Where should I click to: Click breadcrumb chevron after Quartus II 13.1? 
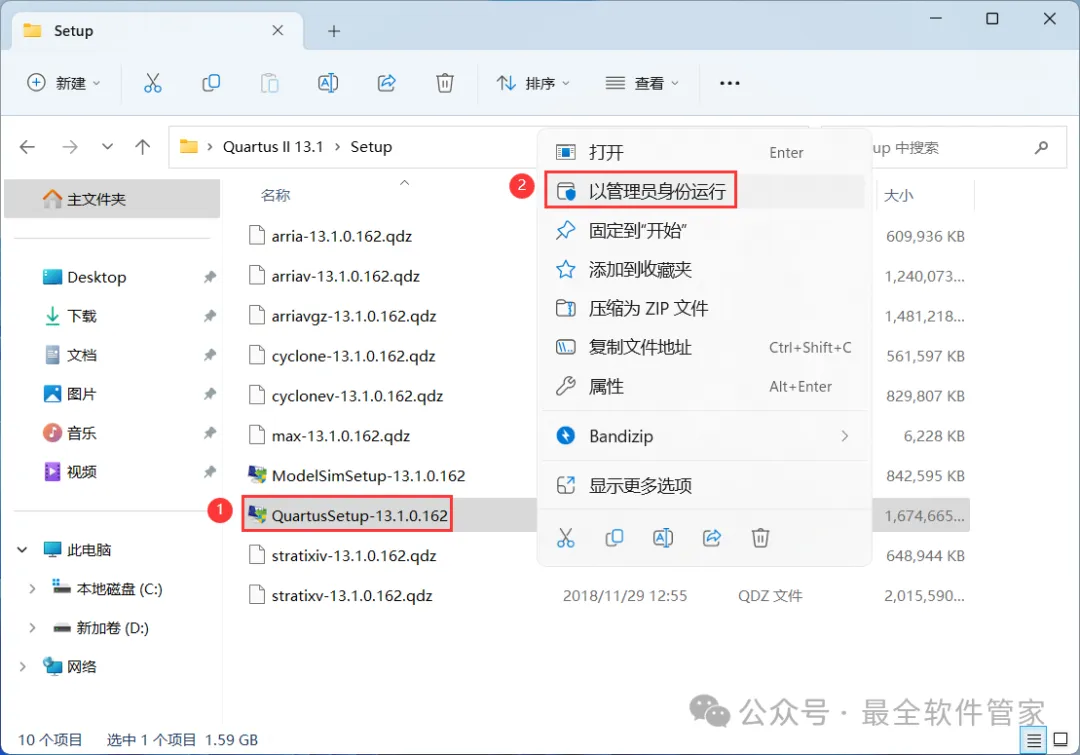coord(338,147)
